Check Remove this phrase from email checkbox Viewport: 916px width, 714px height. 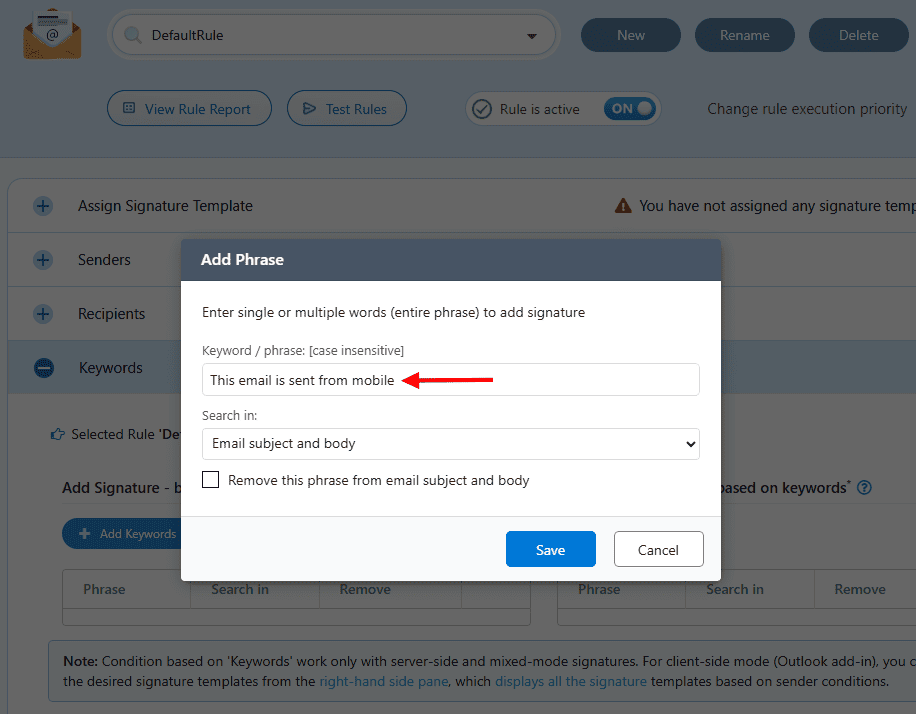211,480
